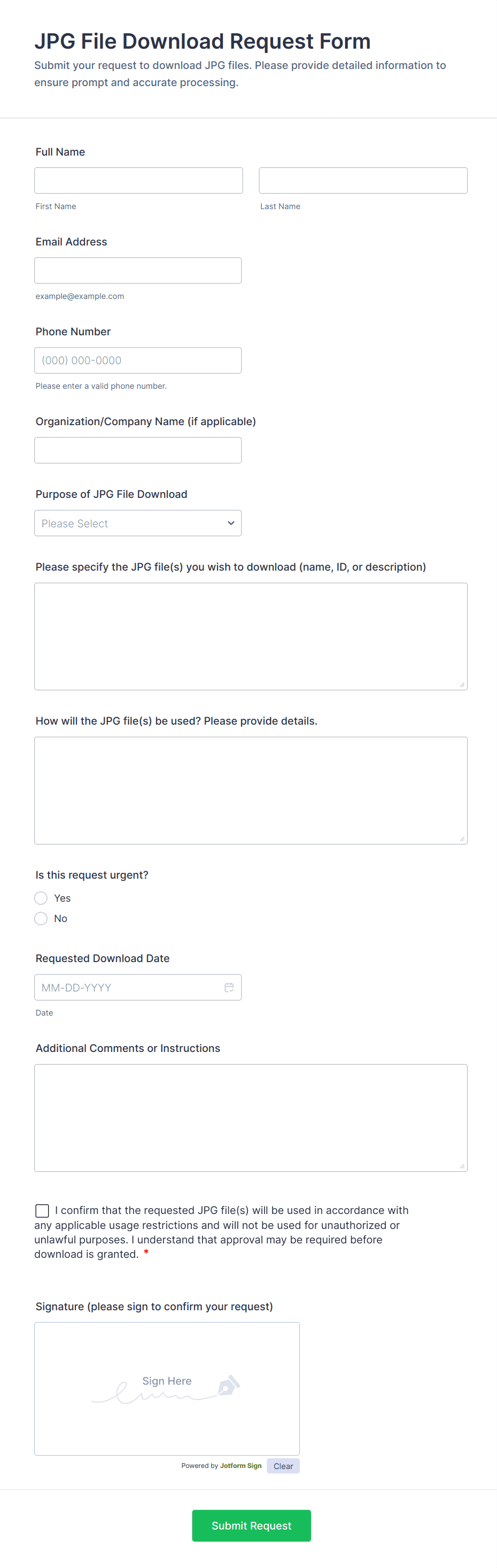
Task: Focus the Email Address field
Action: [137, 270]
